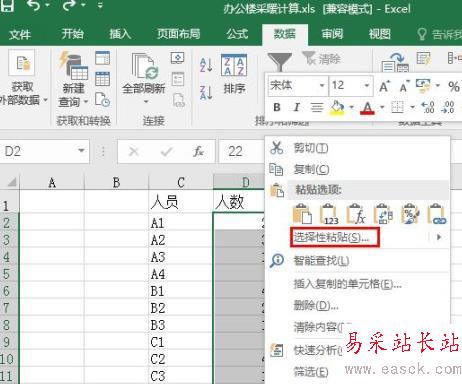Switch to the 页面布局 tab
The height and width of the screenshot is (384, 462).
[179, 34]
